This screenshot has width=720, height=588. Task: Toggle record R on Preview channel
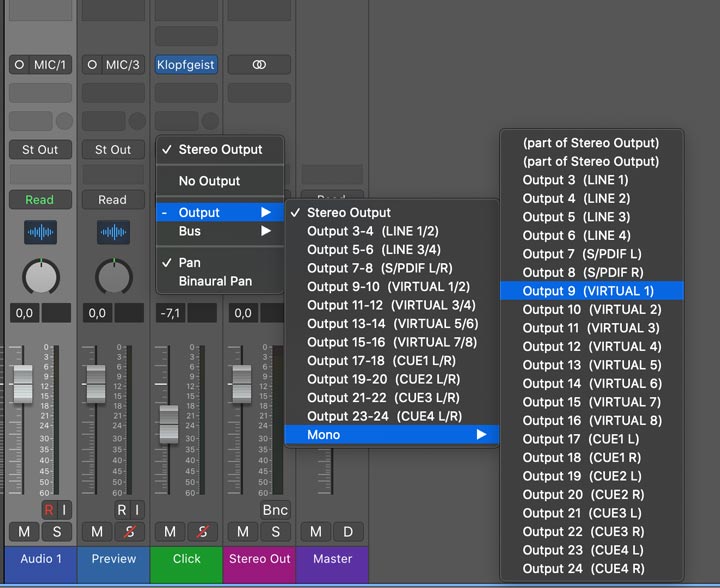pos(122,510)
